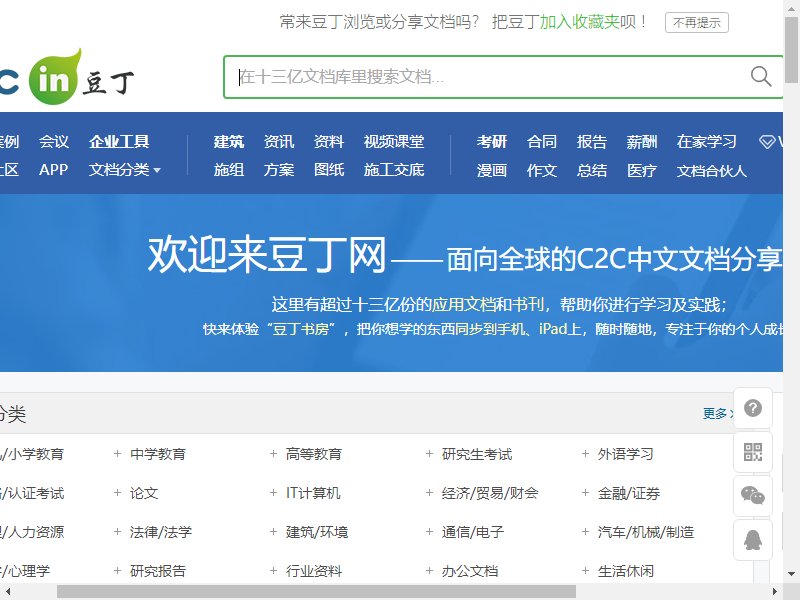
Task: Expand the 研究生考试 plus icon
Action: (x=430, y=454)
